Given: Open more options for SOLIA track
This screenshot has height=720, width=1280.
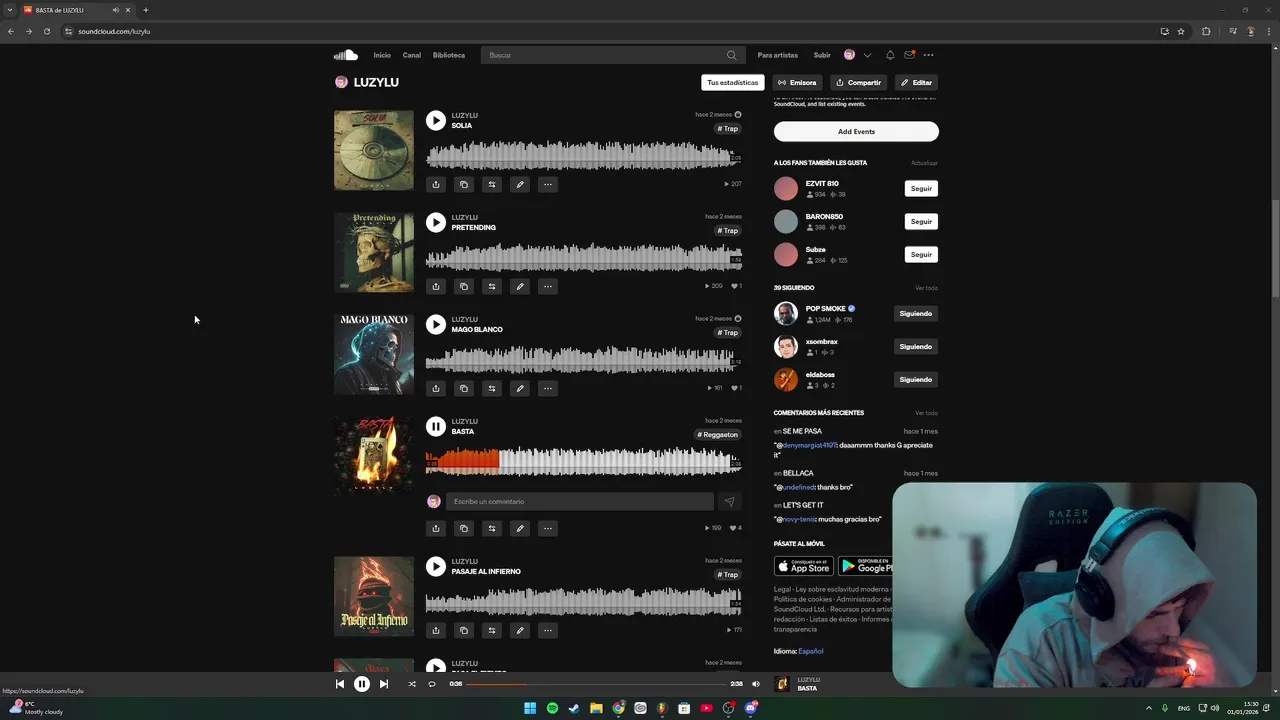Looking at the screenshot, I should 547,184.
